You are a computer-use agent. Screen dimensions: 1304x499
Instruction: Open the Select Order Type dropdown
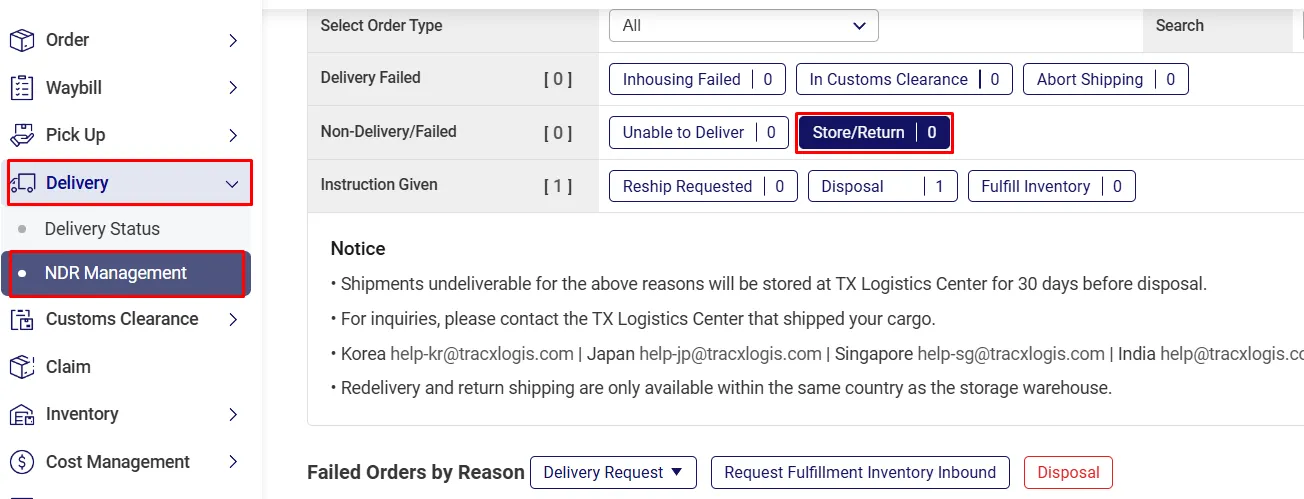743,26
